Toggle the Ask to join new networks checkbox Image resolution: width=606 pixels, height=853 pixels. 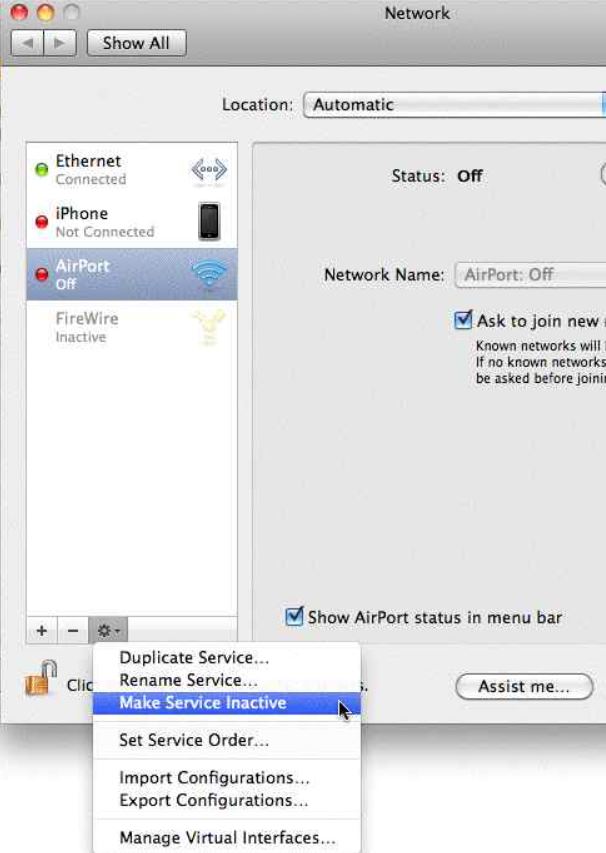(463, 320)
